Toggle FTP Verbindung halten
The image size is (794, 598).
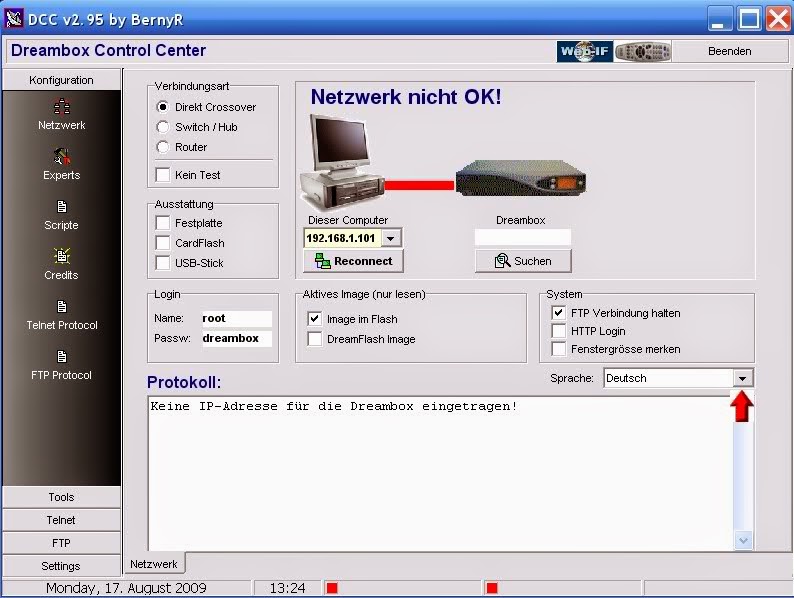[x=559, y=313]
